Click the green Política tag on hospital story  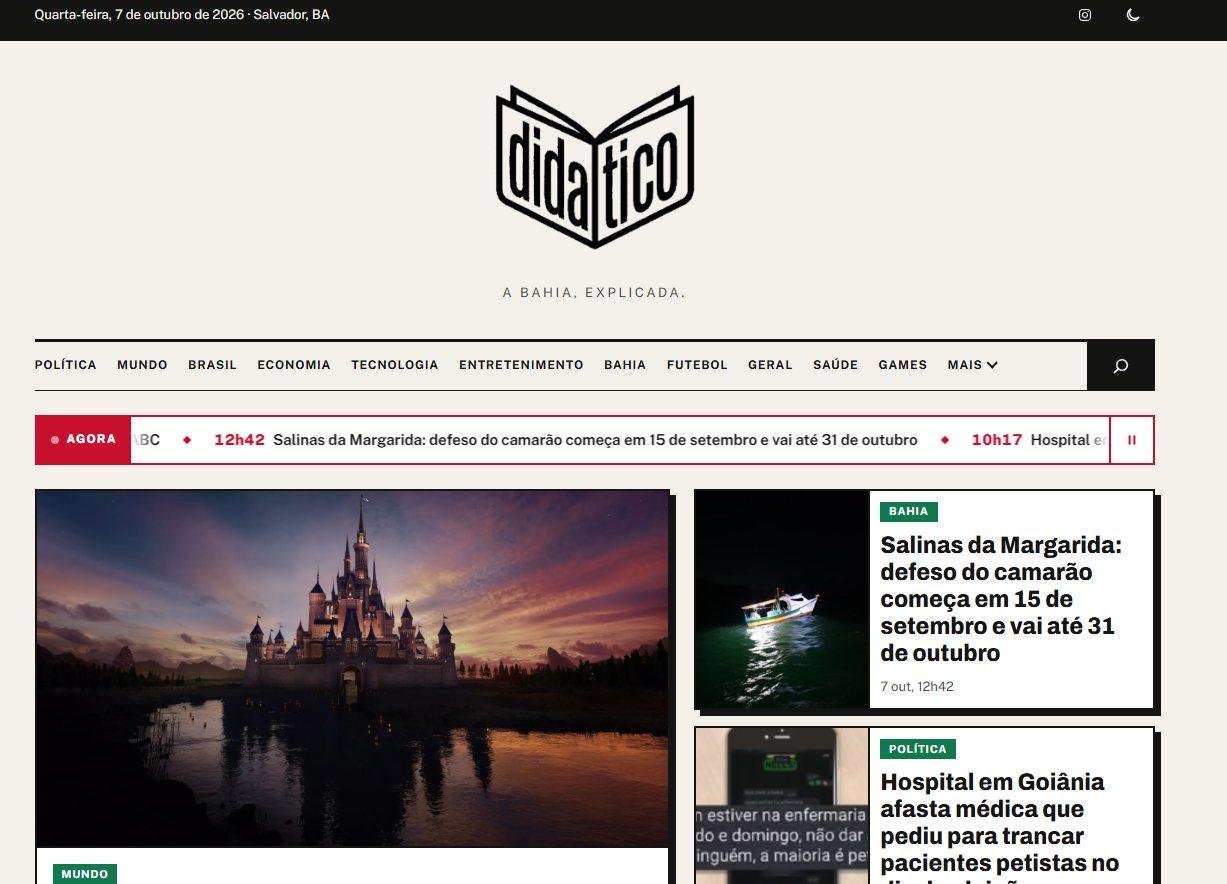pyautogui.click(x=918, y=749)
